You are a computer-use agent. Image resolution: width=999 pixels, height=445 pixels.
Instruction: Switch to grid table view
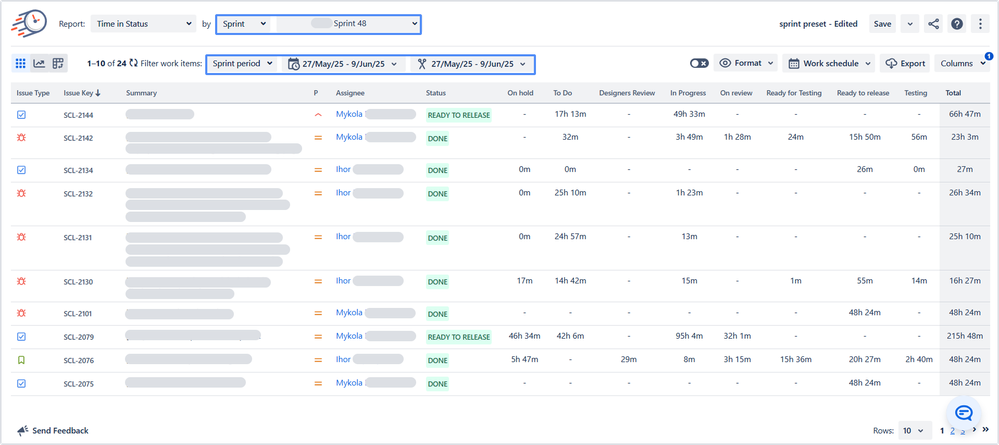(x=20, y=63)
